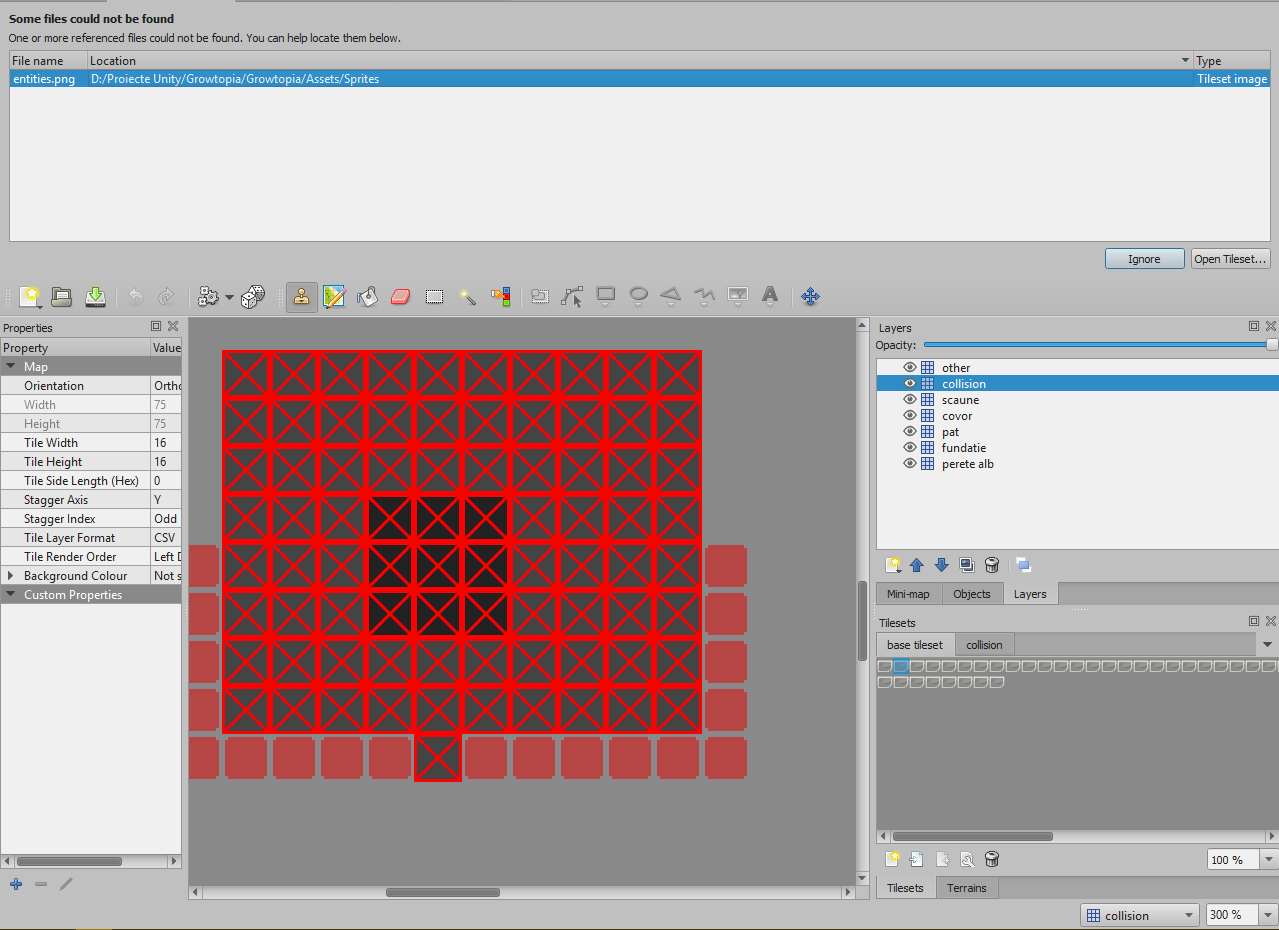Open current layer 'collision' combo box
The width and height of the screenshot is (1279, 930).
(x=1140, y=915)
